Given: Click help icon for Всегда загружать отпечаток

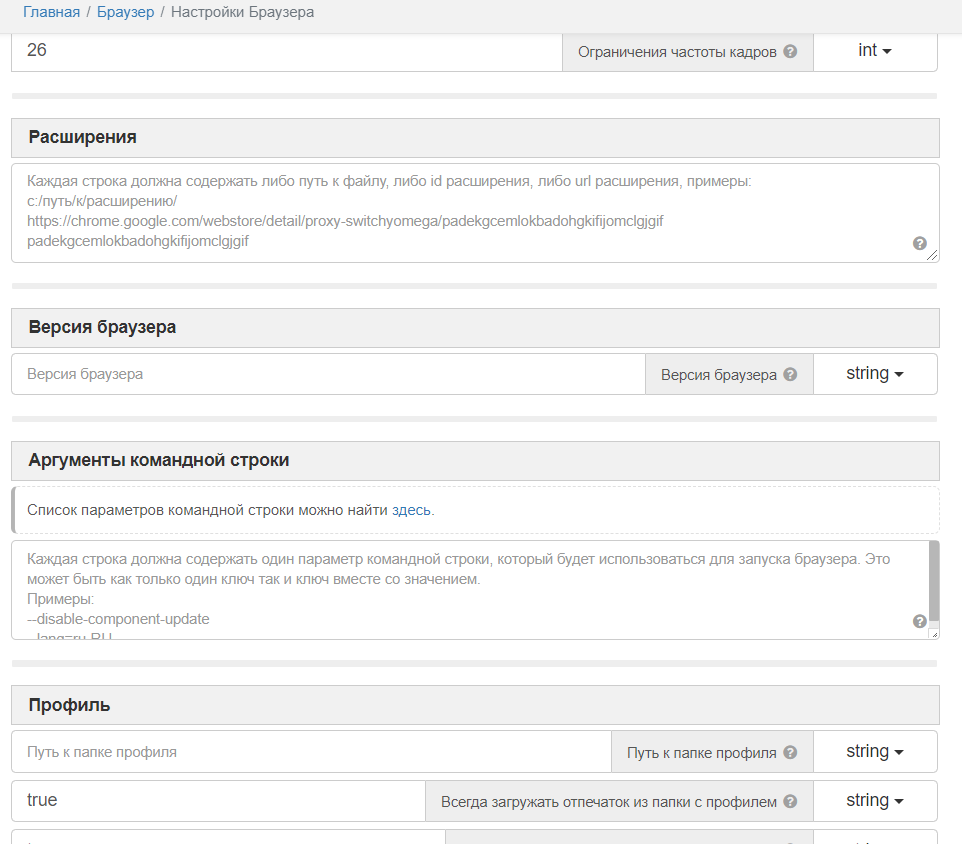Looking at the screenshot, I should (x=790, y=801).
